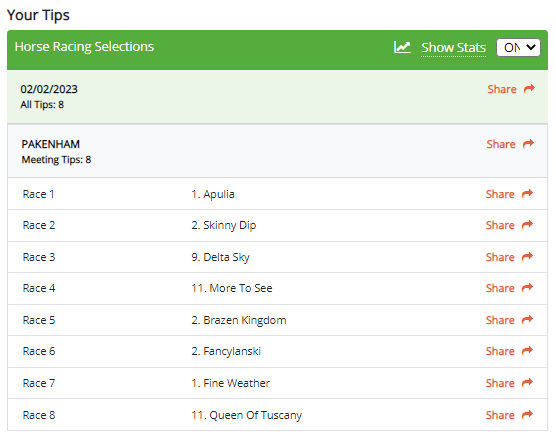This screenshot has width=555, height=438.
Task: Select the 2. Skinny Dip selection
Action: (224, 225)
